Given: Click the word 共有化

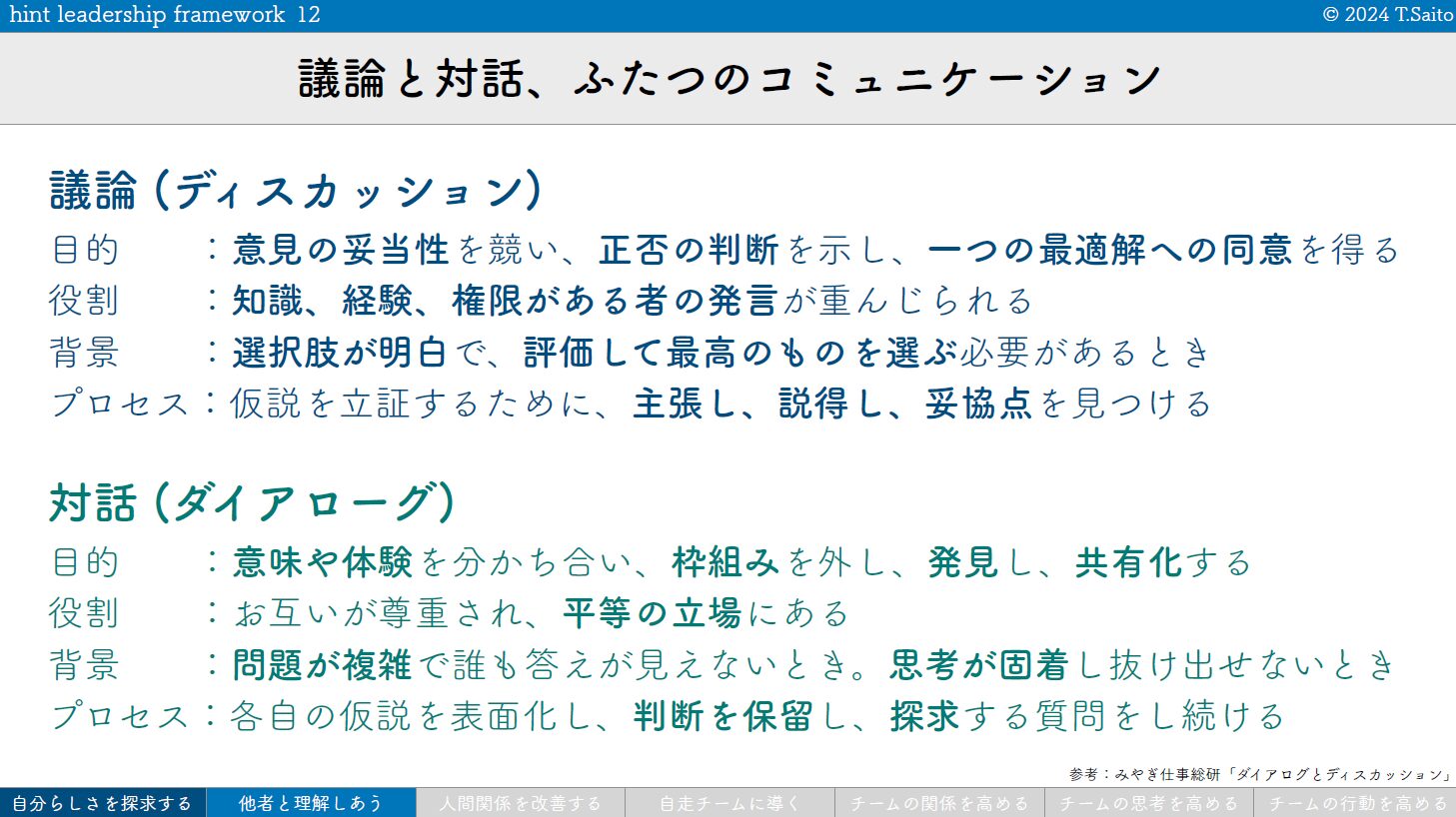Looking at the screenshot, I should pos(1129,562).
